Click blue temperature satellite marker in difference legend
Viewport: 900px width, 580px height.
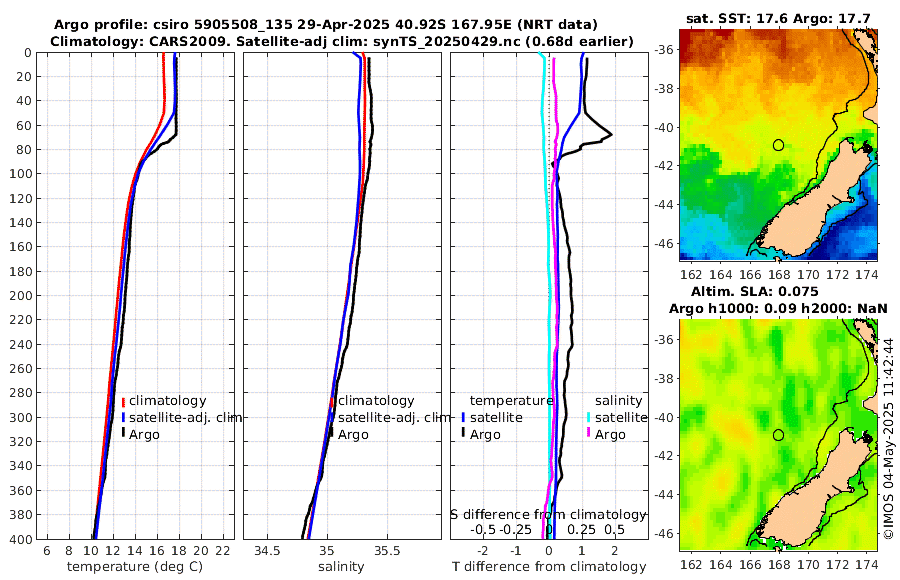click(x=463, y=417)
